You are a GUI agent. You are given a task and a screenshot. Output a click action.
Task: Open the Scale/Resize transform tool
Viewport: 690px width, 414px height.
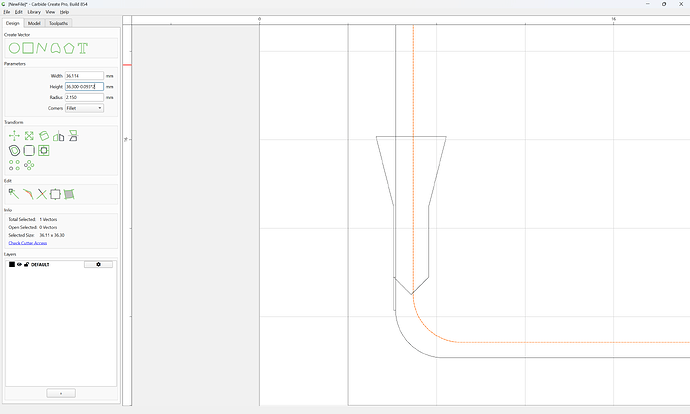29,136
